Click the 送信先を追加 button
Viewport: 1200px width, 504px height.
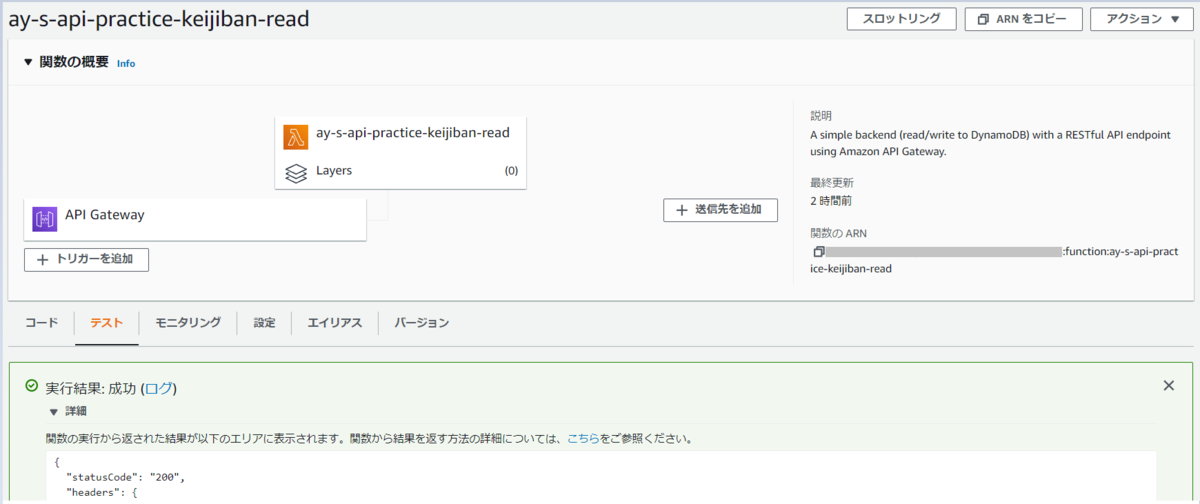720,210
